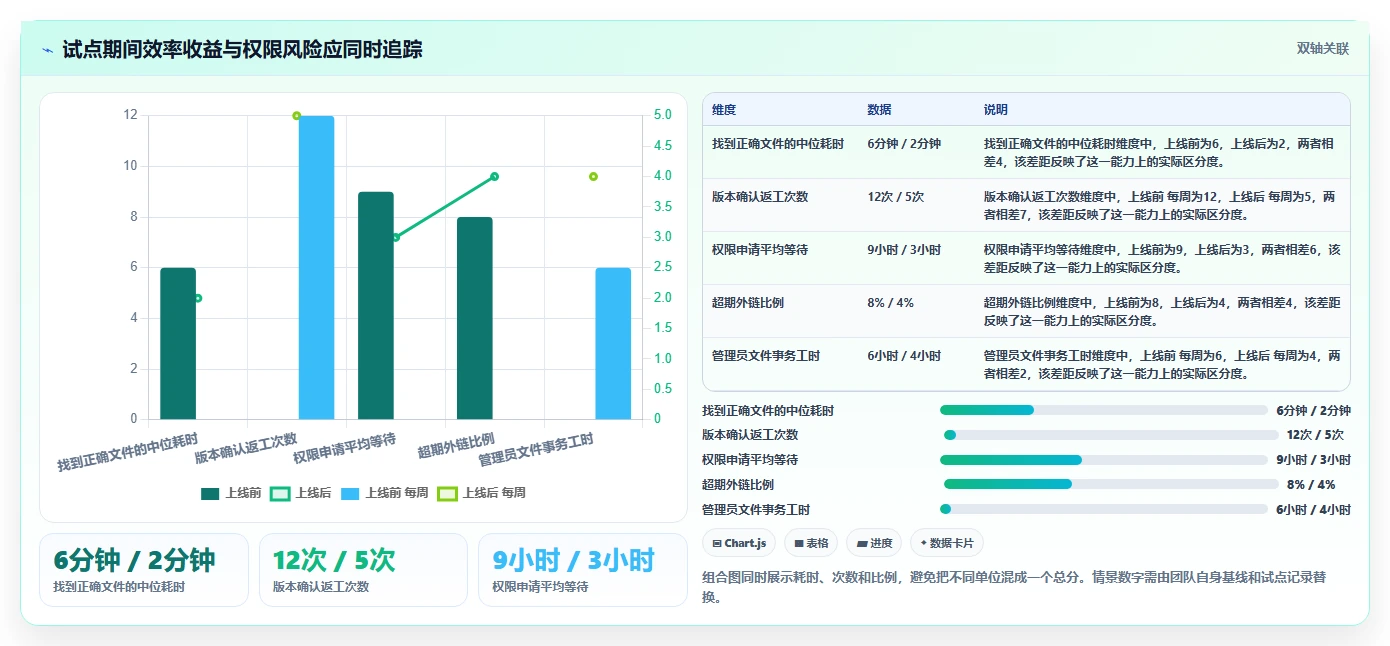Image resolution: width=1390 pixels, height=646 pixels.
Task: Click the dark green bar for 超期外链比例
Action: coord(475,318)
